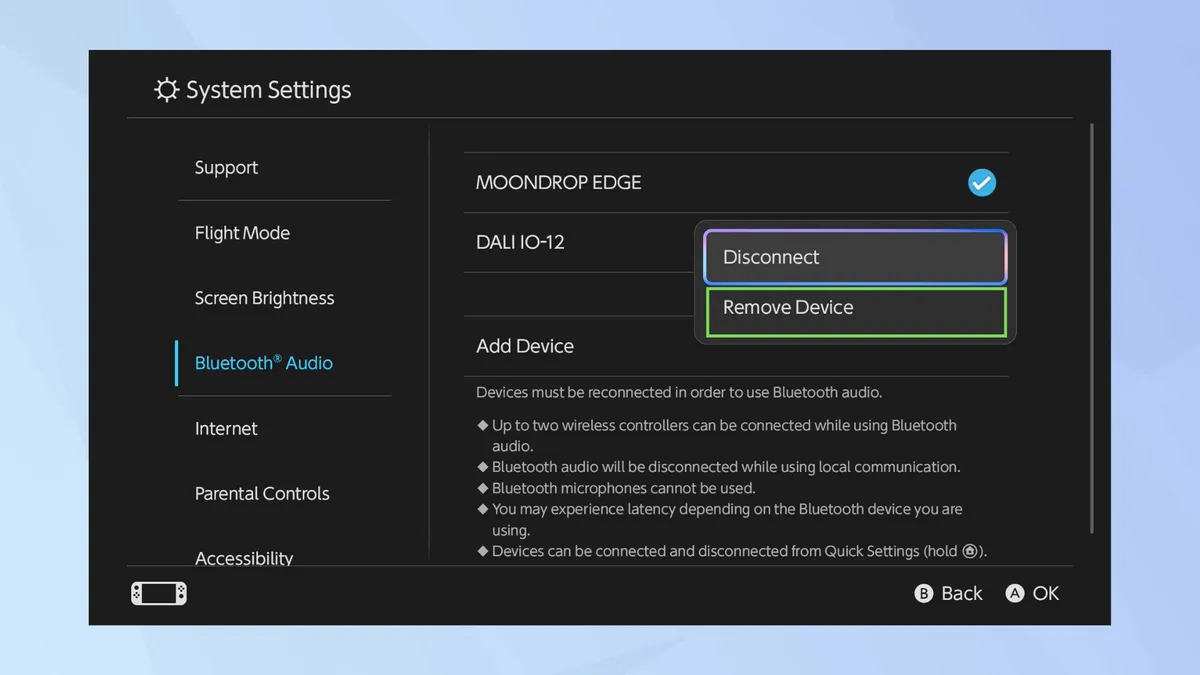Image resolution: width=1200 pixels, height=675 pixels.
Task: Open Accessibility settings in the sidebar
Action: (x=244, y=557)
